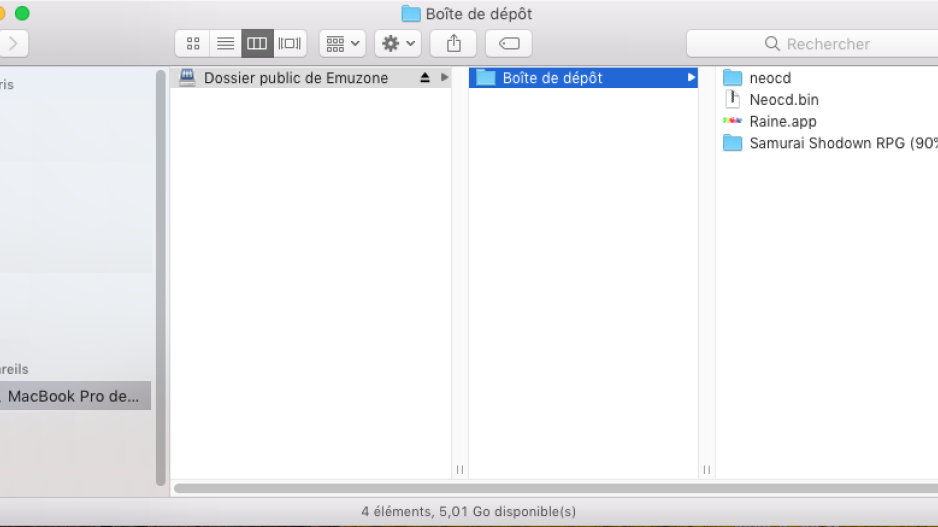938x527 pixels.
Task: Click the horizontal scrollbar at bottom
Action: pos(555,489)
